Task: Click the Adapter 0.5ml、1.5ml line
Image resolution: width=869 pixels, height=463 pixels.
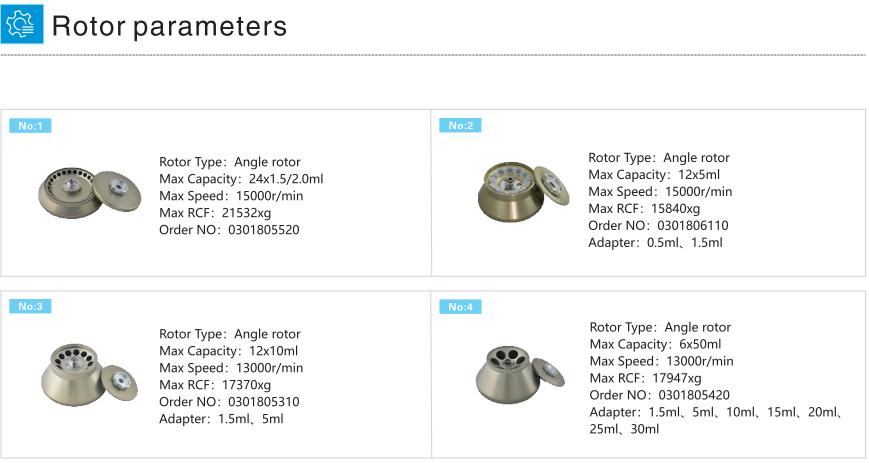Action: 656,242
